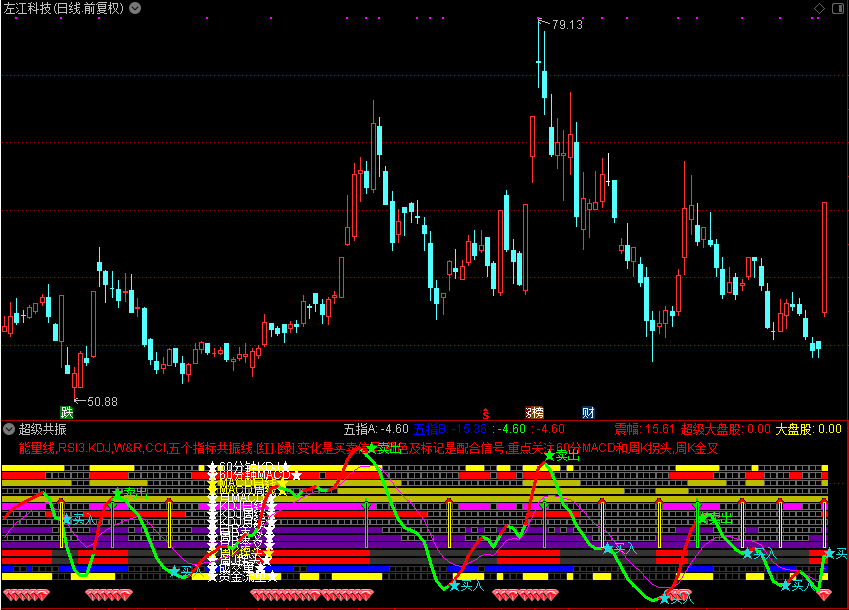This screenshot has height=610, width=849.
Task: Open the green 跌 marker
Action: point(67,412)
